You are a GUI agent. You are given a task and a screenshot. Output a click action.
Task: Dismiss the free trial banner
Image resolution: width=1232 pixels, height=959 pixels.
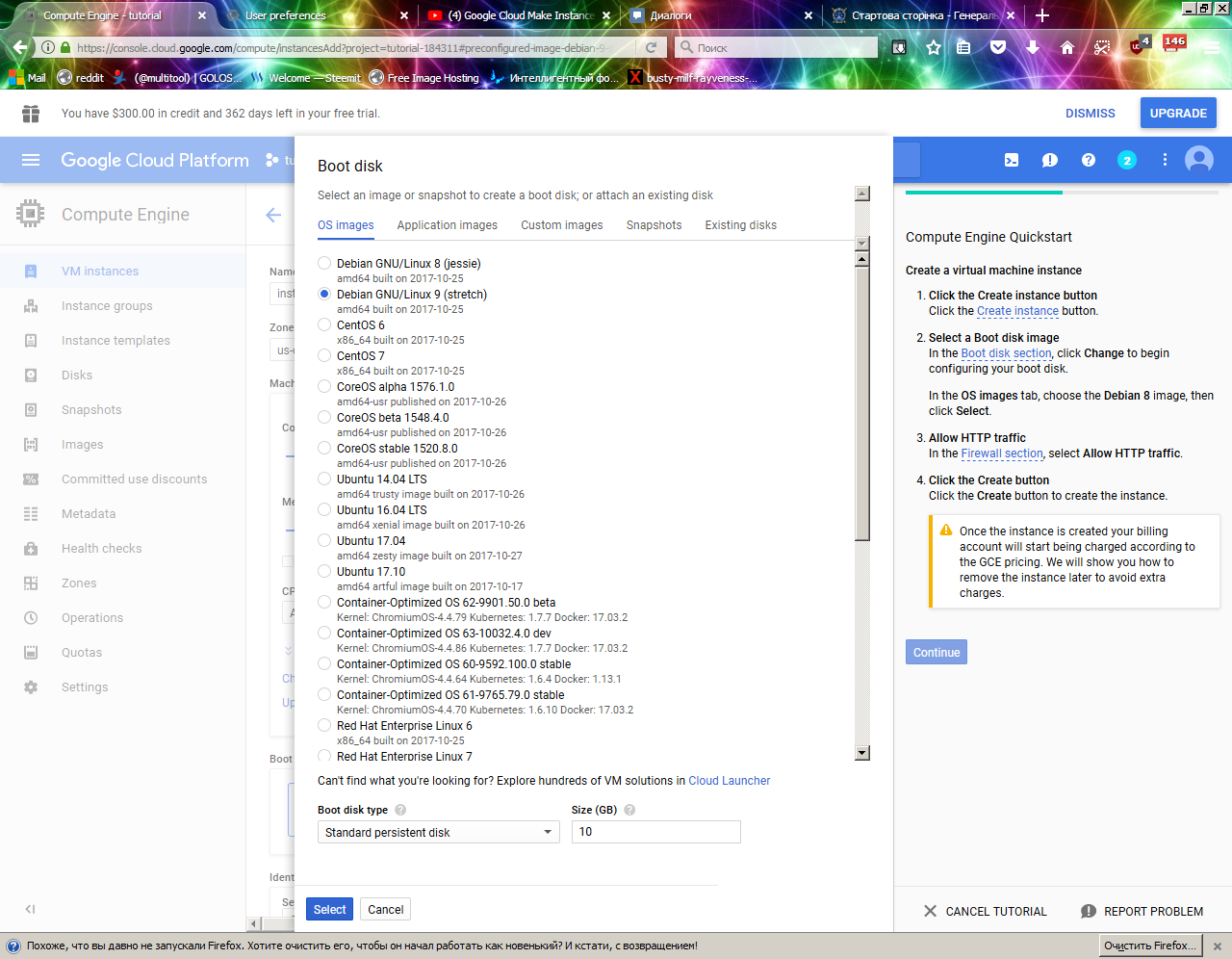1090,113
